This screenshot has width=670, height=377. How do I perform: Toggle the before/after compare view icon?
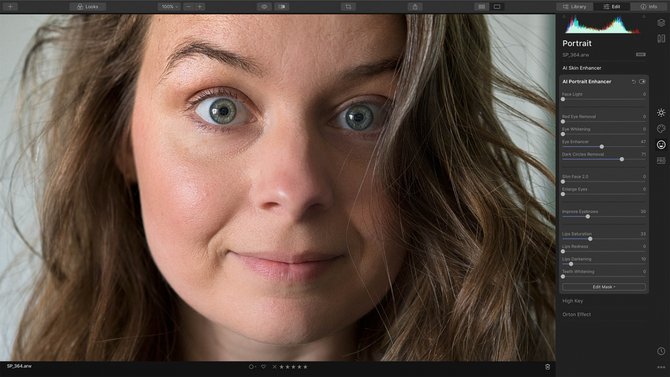tap(282, 6)
